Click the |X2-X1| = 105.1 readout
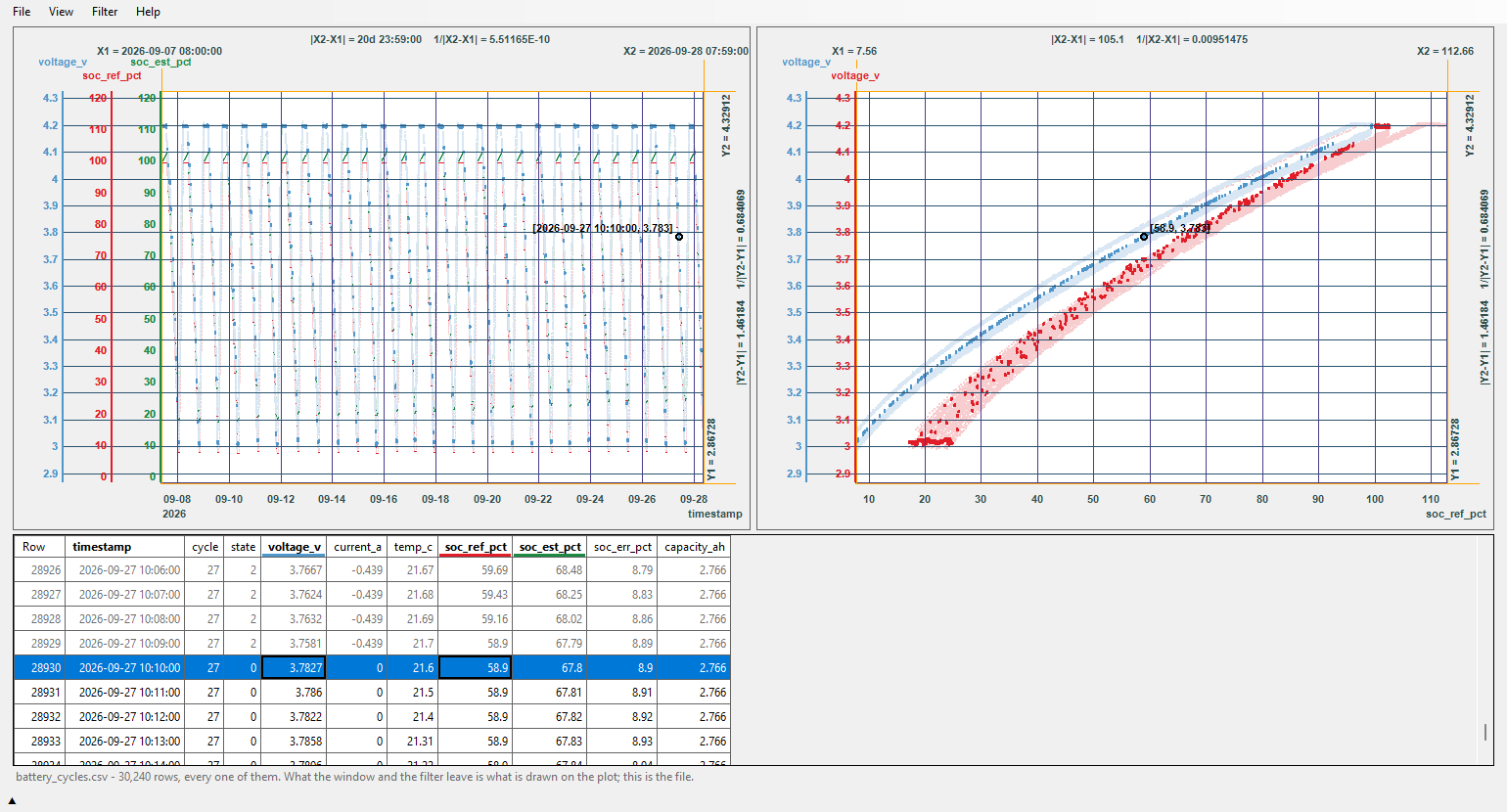The height and width of the screenshot is (812, 1507). click(1087, 39)
